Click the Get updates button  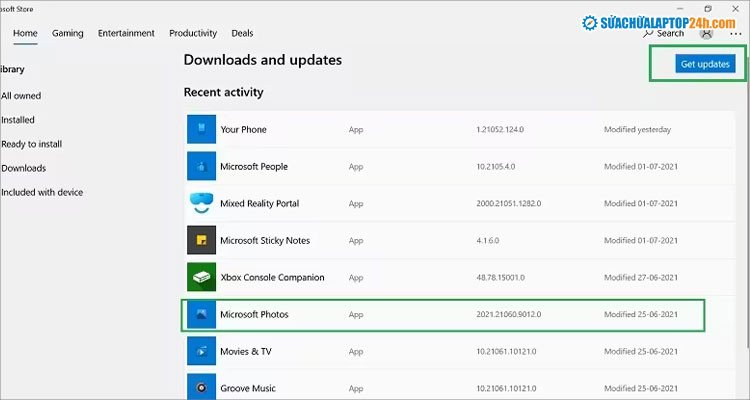(705, 64)
